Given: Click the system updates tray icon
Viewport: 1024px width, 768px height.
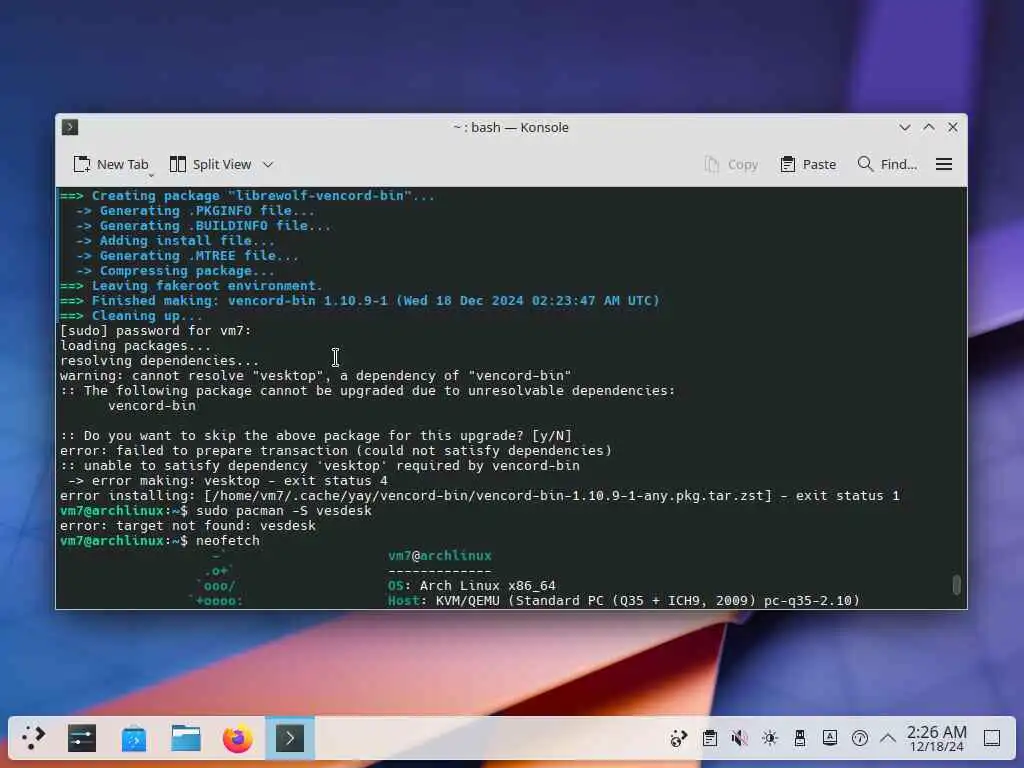Looking at the screenshot, I should tap(679, 738).
